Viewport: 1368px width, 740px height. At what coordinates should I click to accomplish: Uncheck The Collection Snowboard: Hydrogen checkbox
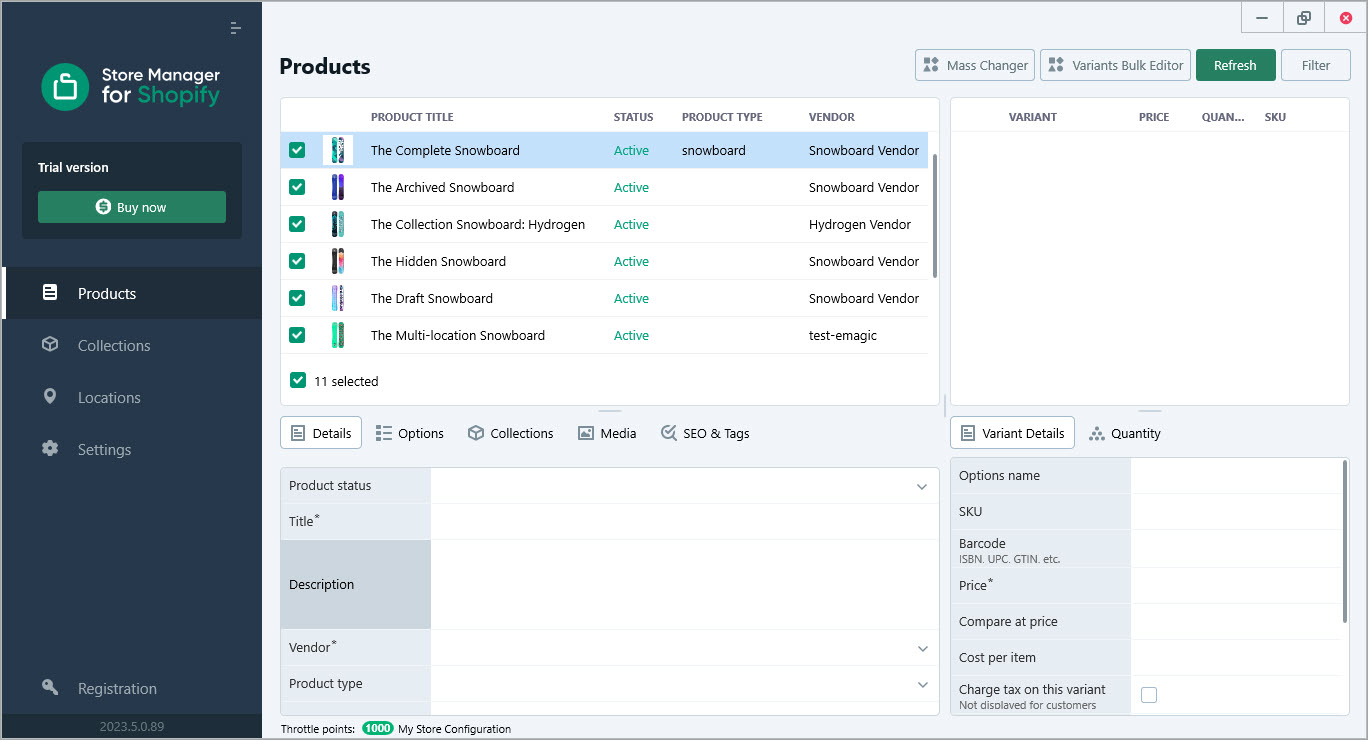(x=297, y=224)
